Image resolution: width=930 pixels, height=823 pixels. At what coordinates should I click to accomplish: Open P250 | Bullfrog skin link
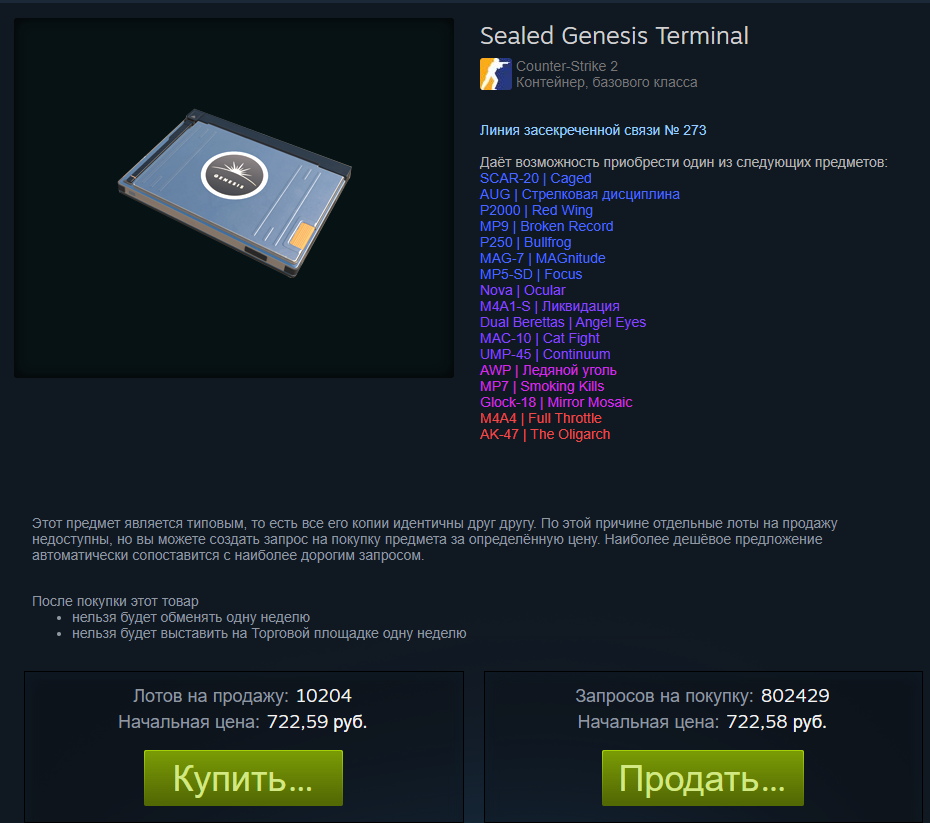tap(525, 243)
